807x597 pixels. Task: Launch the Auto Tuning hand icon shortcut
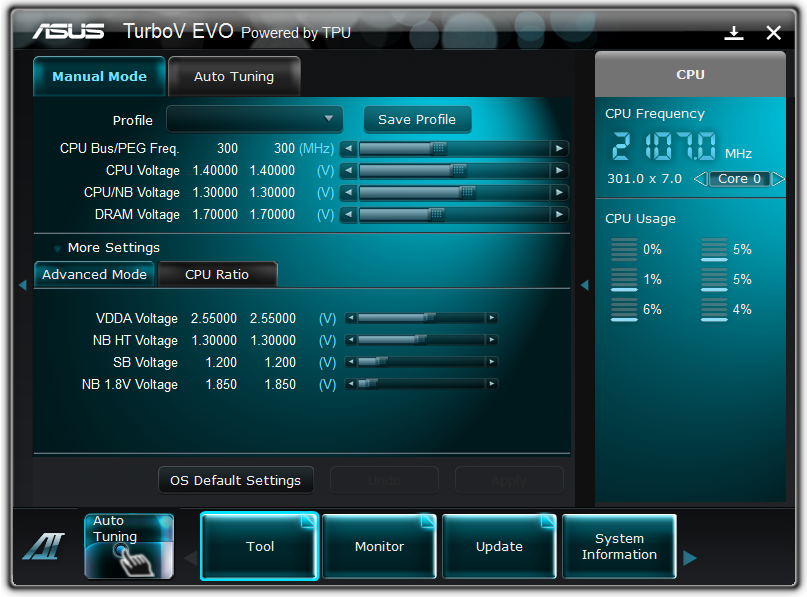[129, 546]
